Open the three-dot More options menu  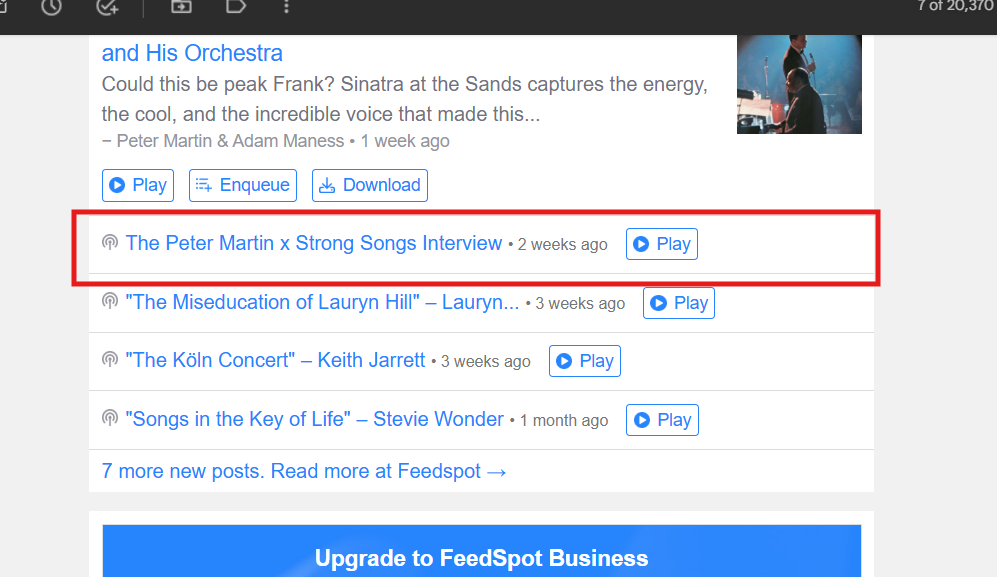tap(287, 6)
